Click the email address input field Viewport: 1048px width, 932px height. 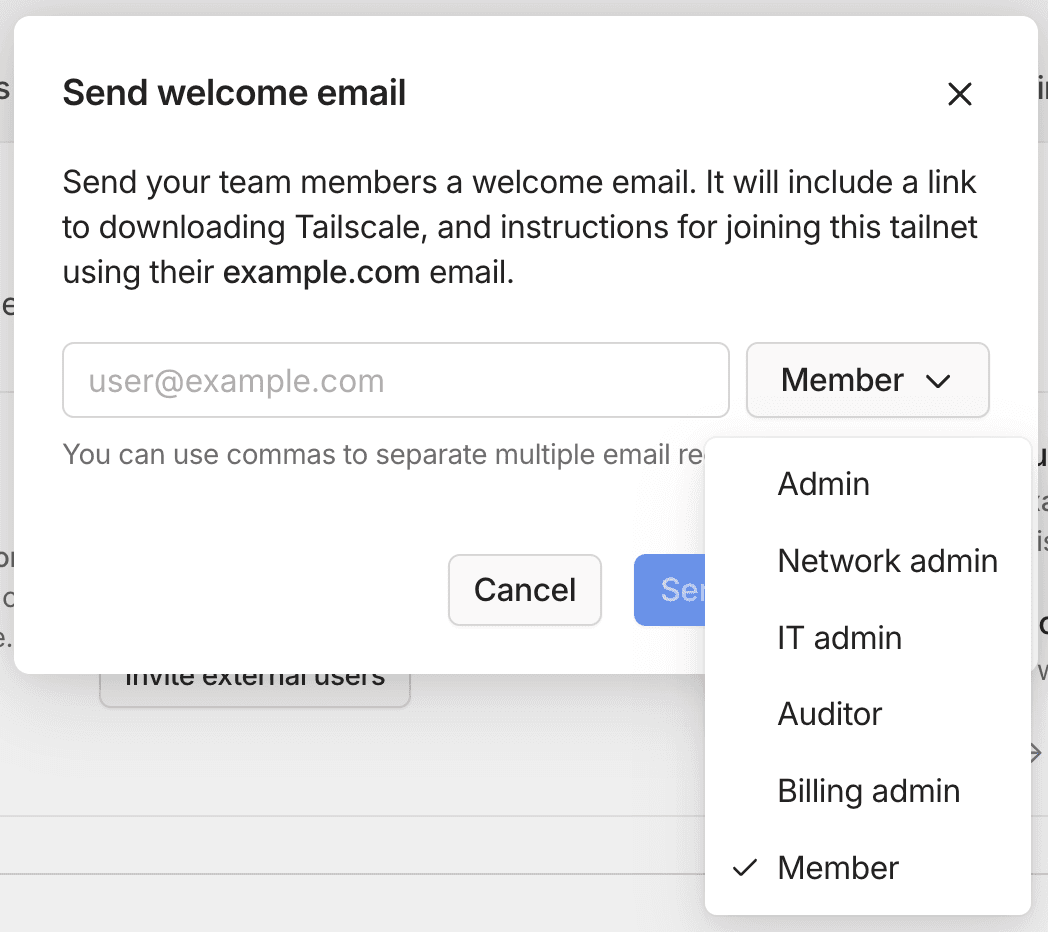(x=395, y=380)
